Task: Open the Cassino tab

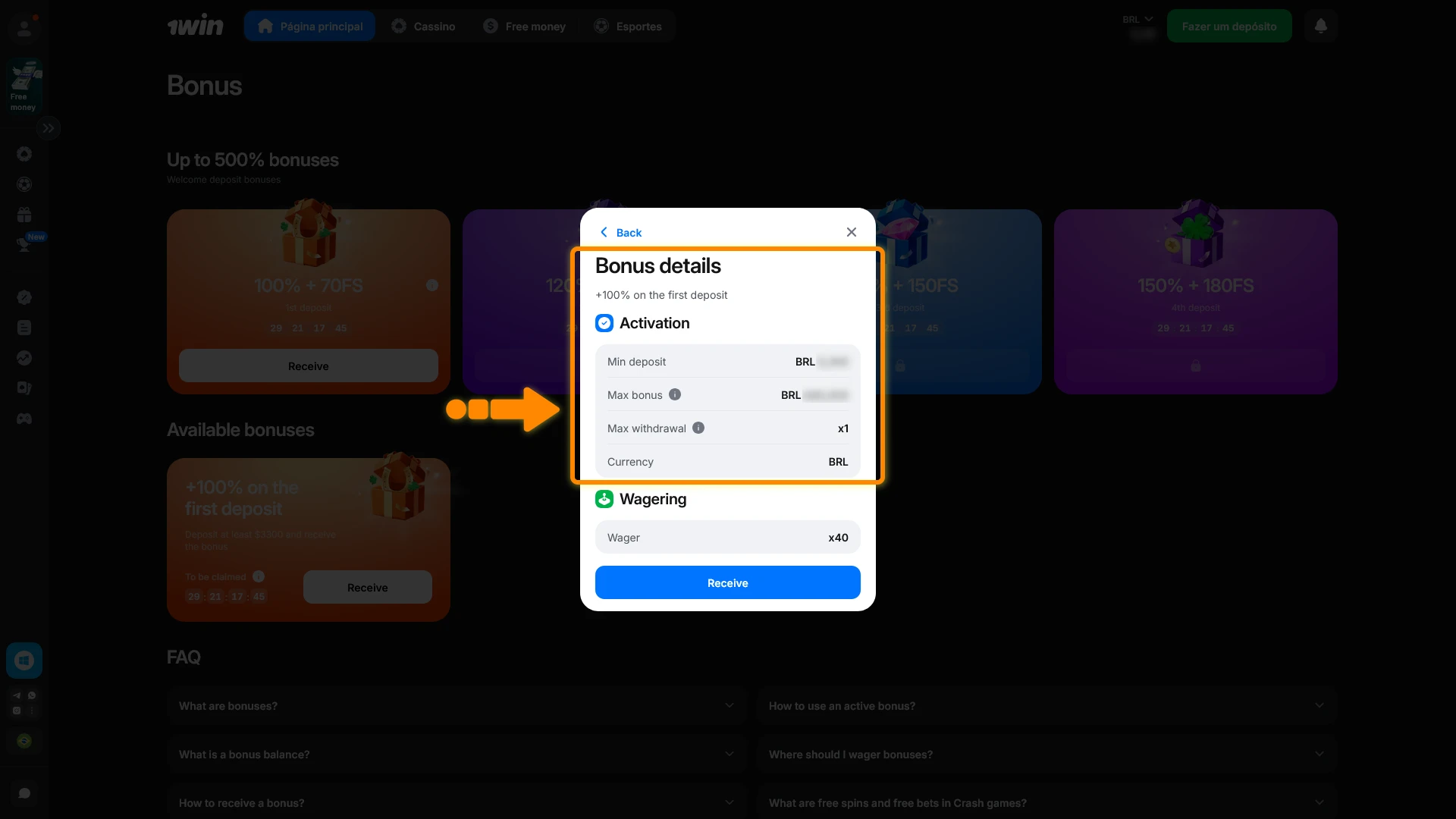Action: click(423, 26)
